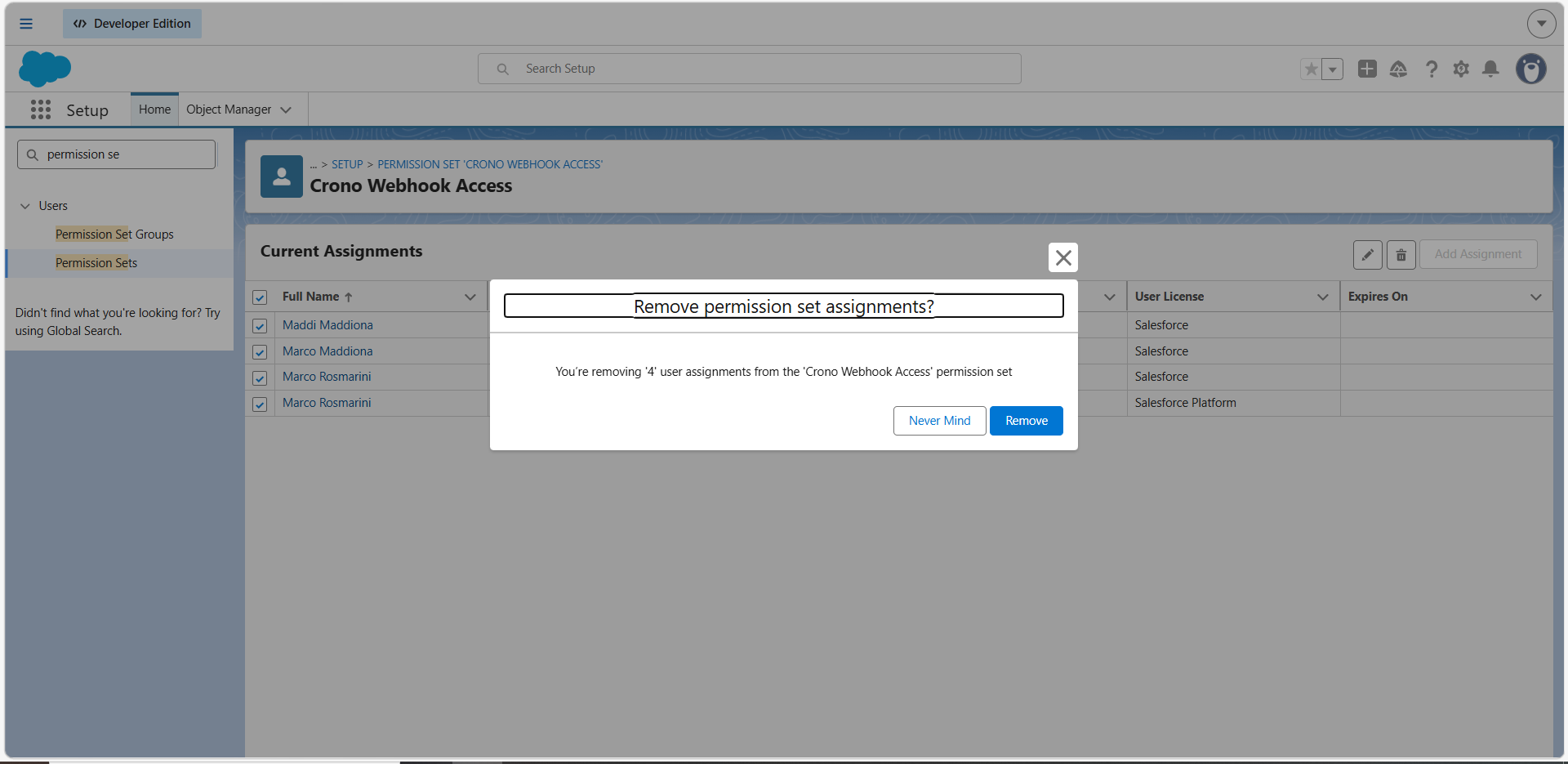1568x764 pixels.
Task: Click the Crono Webhook Access header icon
Action: [282, 176]
